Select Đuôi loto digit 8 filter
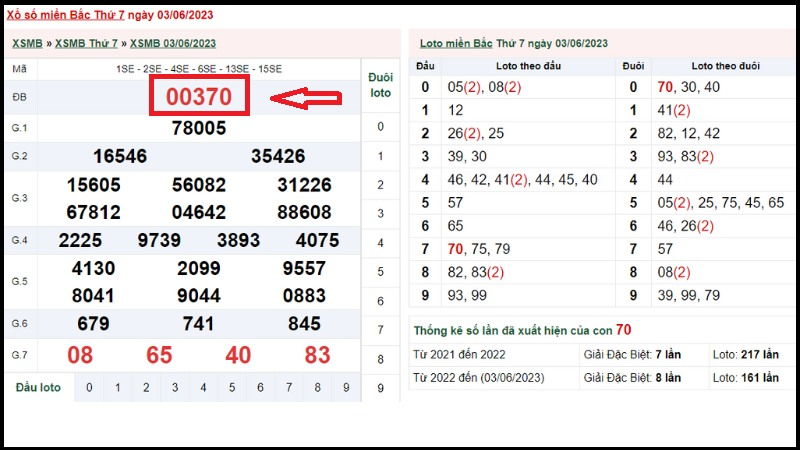The image size is (800, 450). pos(381,359)
